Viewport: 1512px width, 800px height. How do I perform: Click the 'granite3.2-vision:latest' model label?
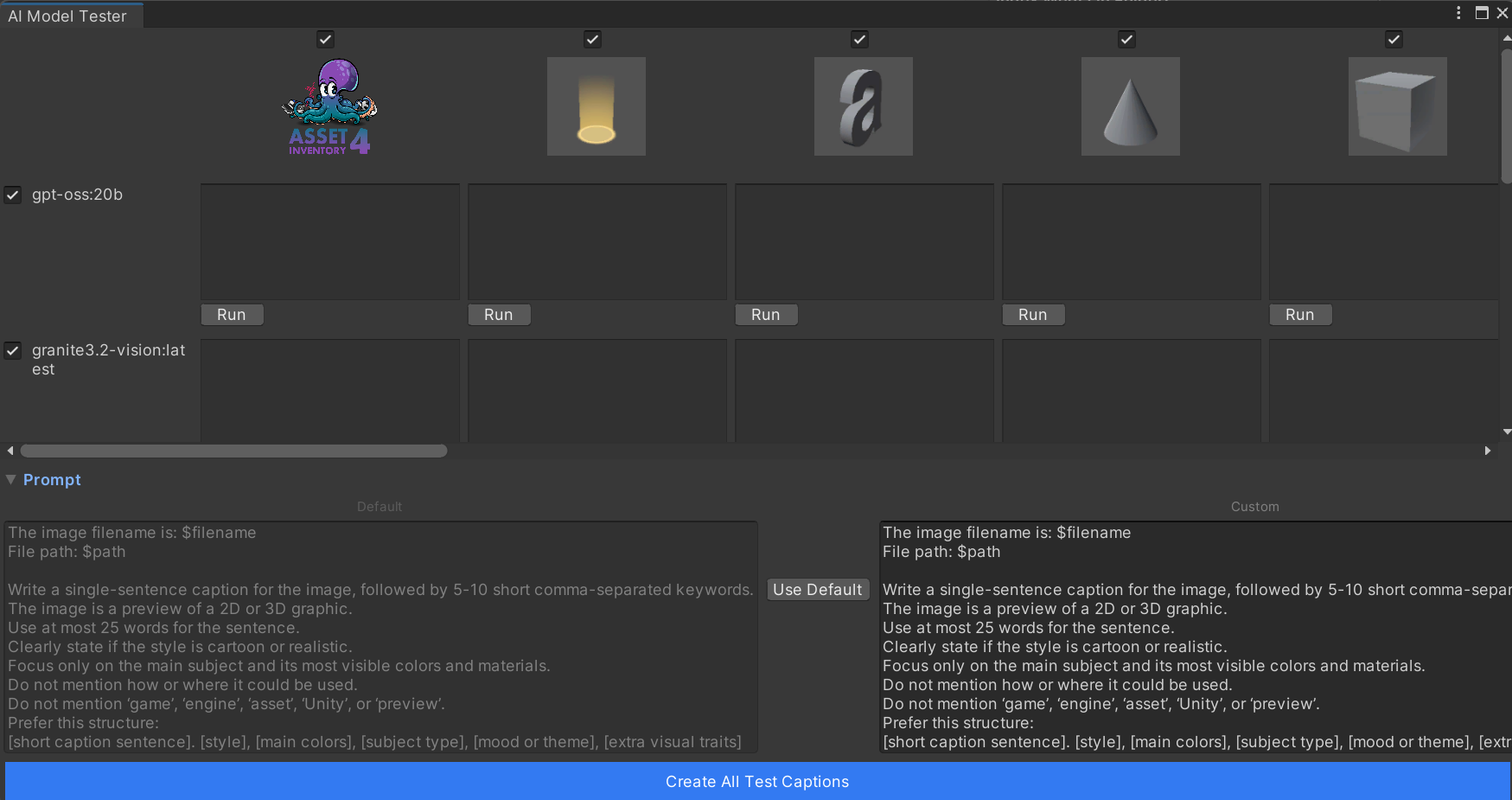click(x=109, y=360)
